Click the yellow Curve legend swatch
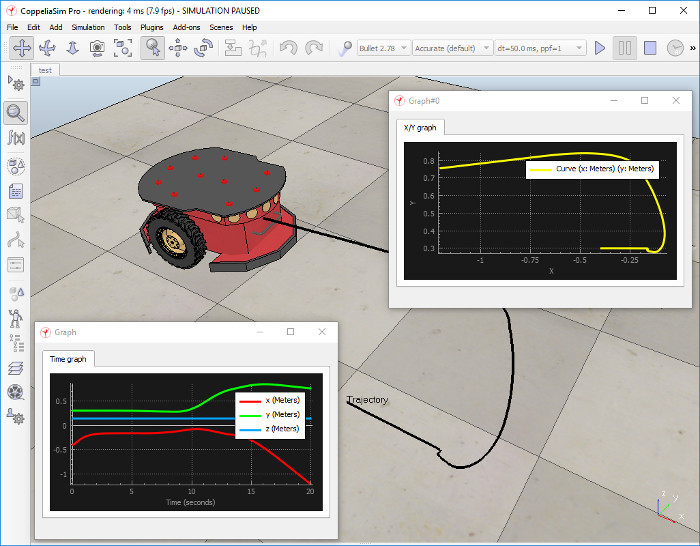This screenshot has width=700, height=546. point(541,170)
